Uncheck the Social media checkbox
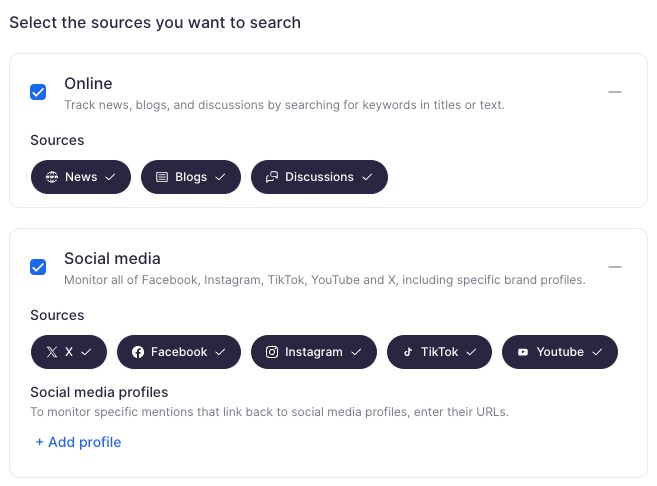Screen dimensions: 657x486 pyautogui.click(x=38, y=267)
